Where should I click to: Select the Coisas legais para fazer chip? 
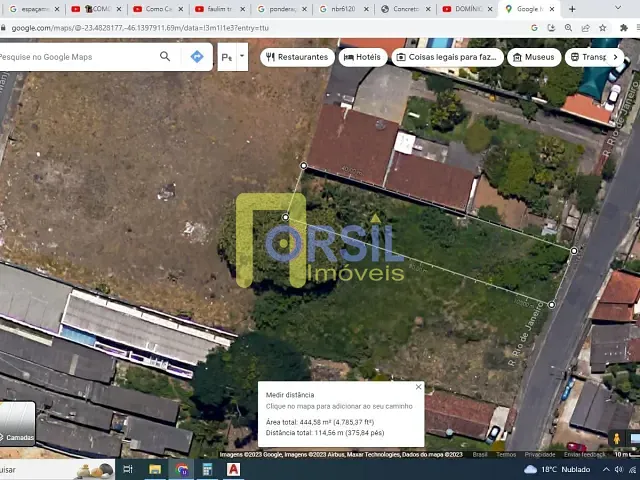point(447,57)
